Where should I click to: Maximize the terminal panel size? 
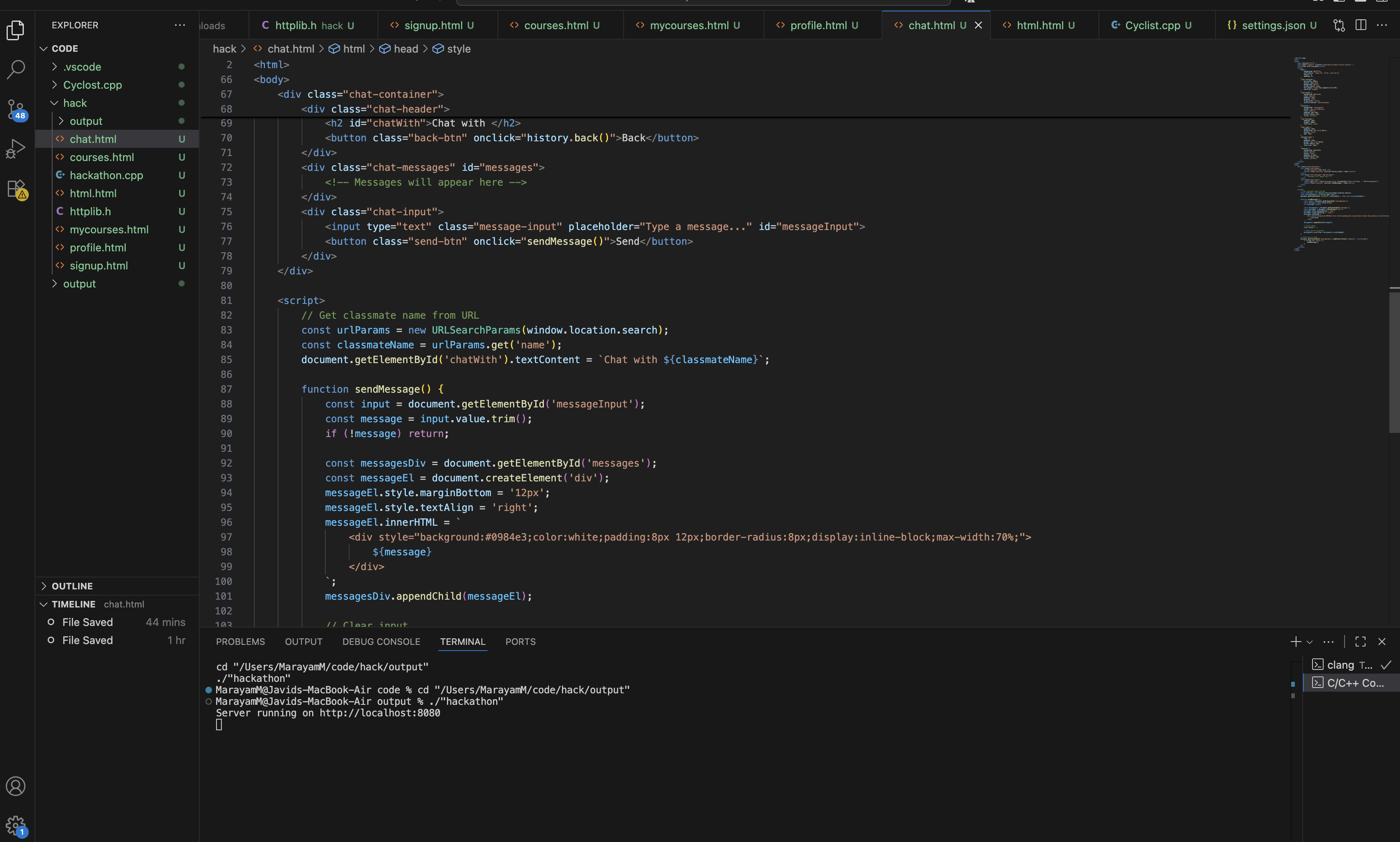(1360, 642)
